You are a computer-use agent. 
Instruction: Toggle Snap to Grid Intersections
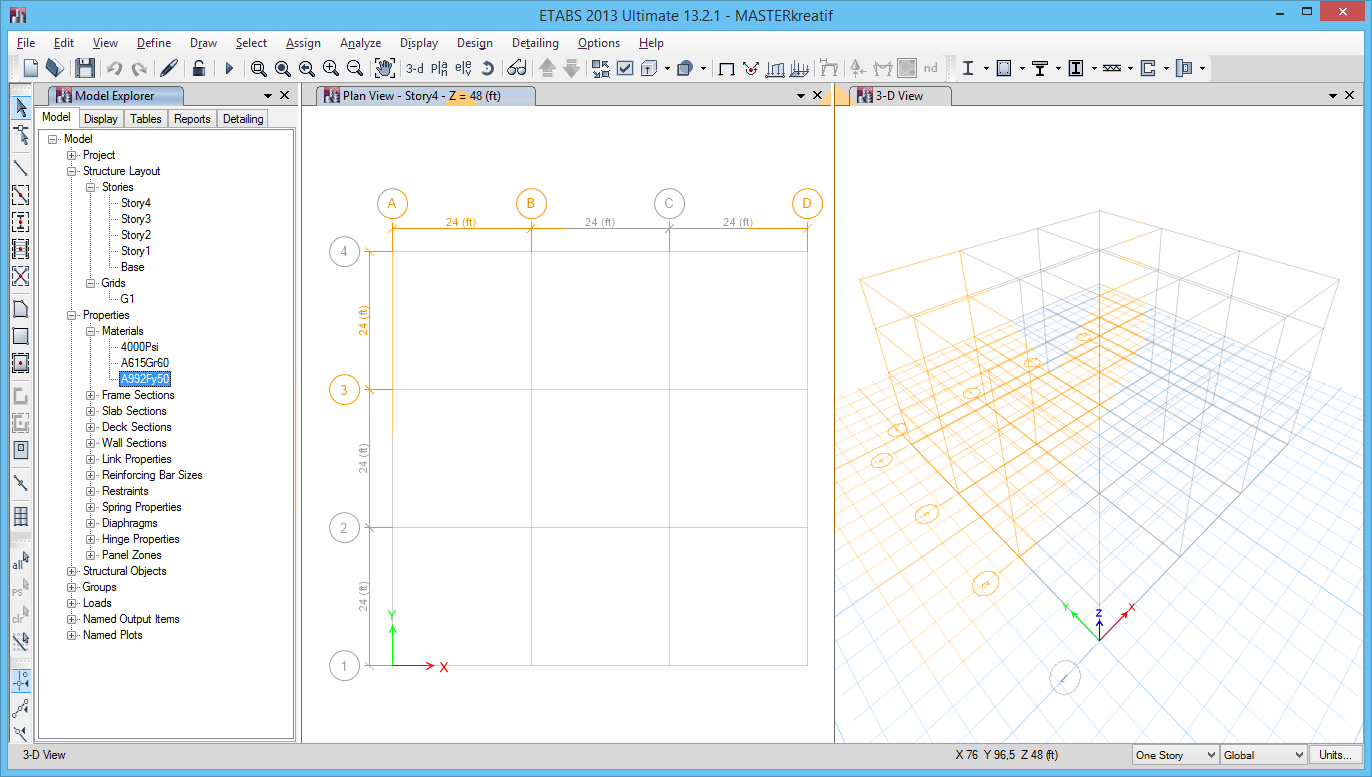pos(20,681)
